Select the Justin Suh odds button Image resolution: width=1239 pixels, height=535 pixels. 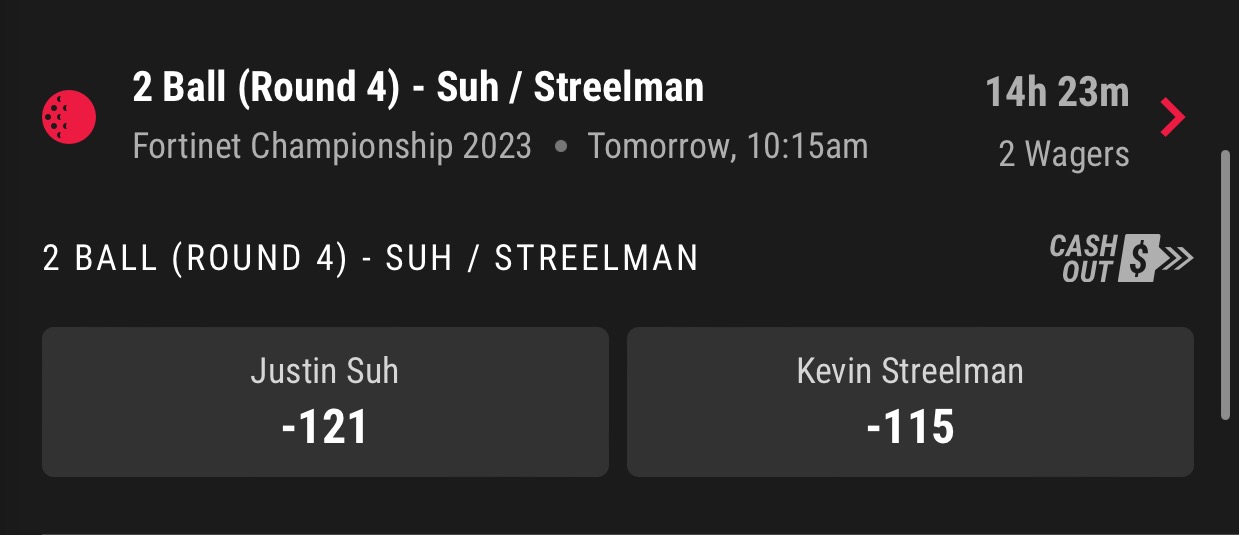325,402
